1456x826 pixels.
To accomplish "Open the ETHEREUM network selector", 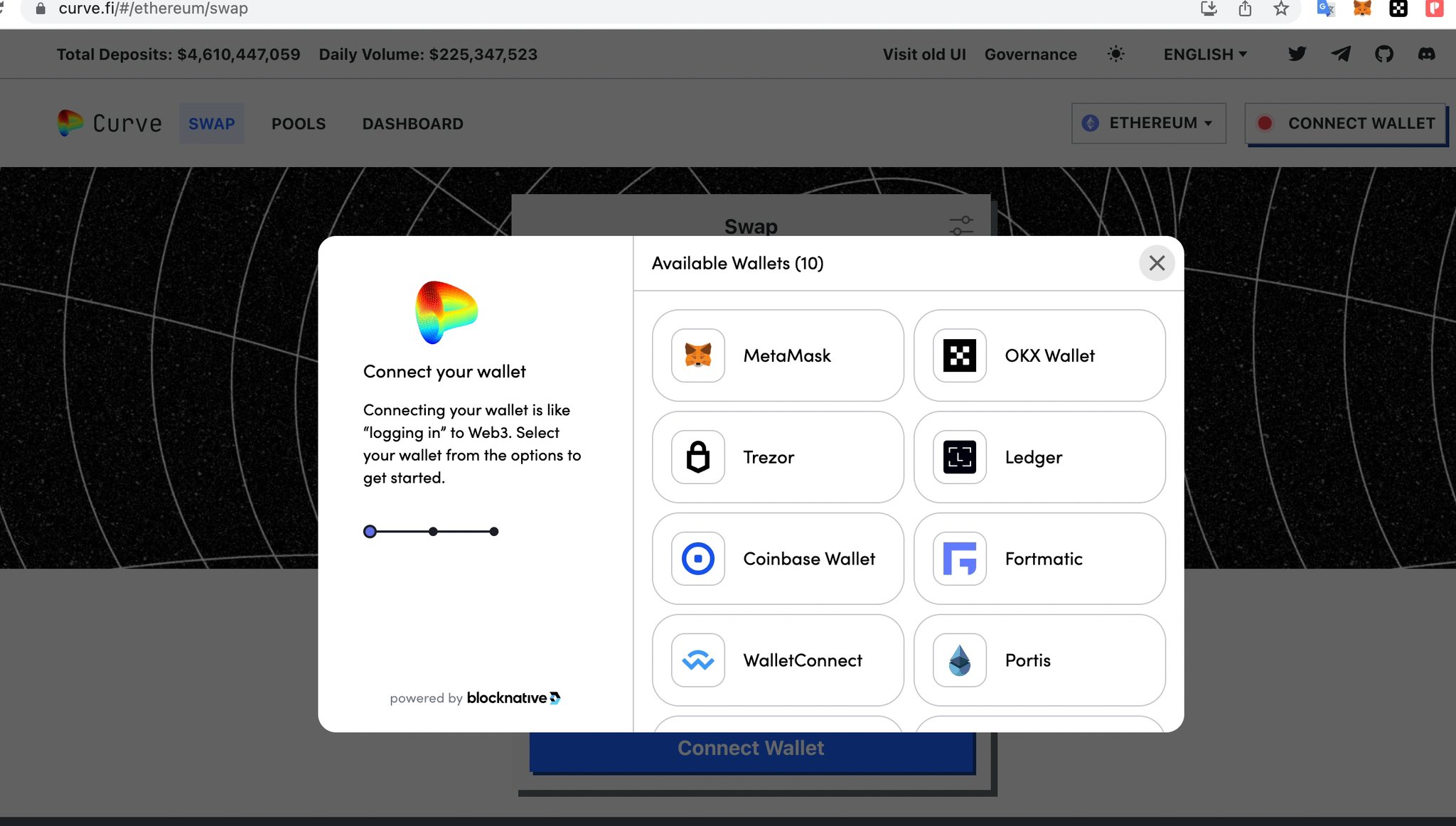I will (1148, 122).
